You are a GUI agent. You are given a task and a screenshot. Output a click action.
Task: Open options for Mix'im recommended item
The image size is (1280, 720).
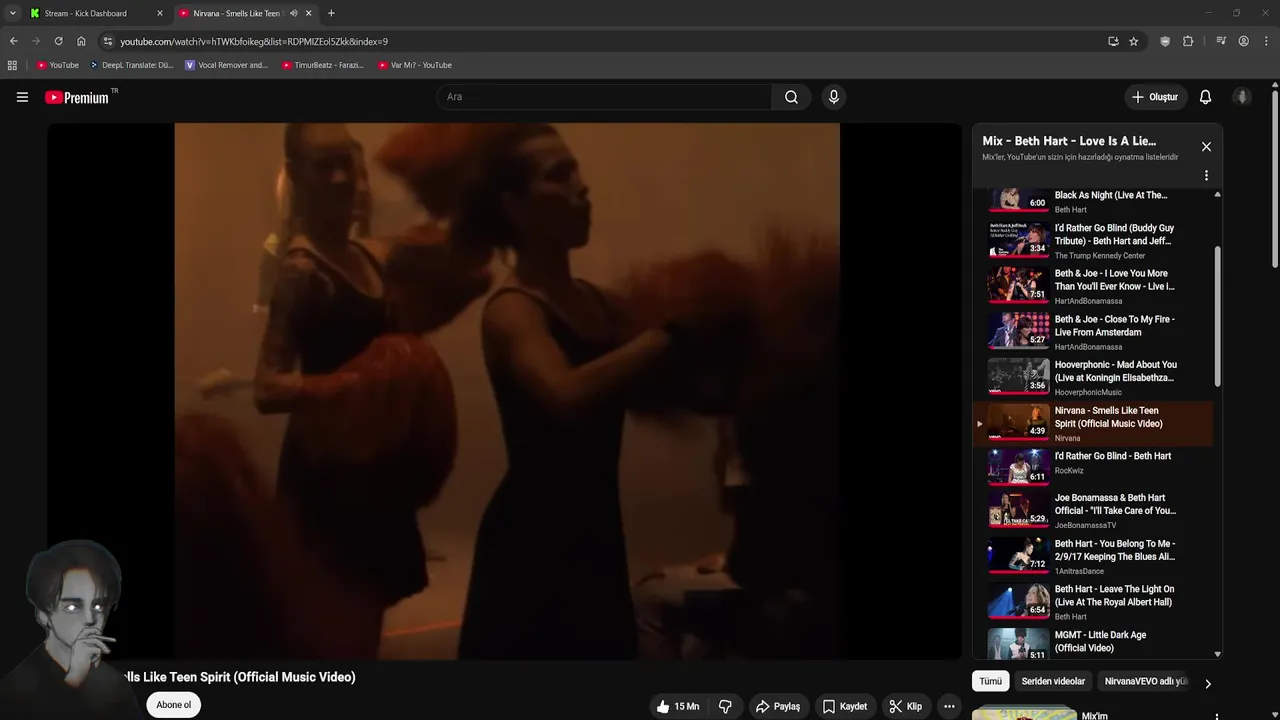[x=1216, y=716]
